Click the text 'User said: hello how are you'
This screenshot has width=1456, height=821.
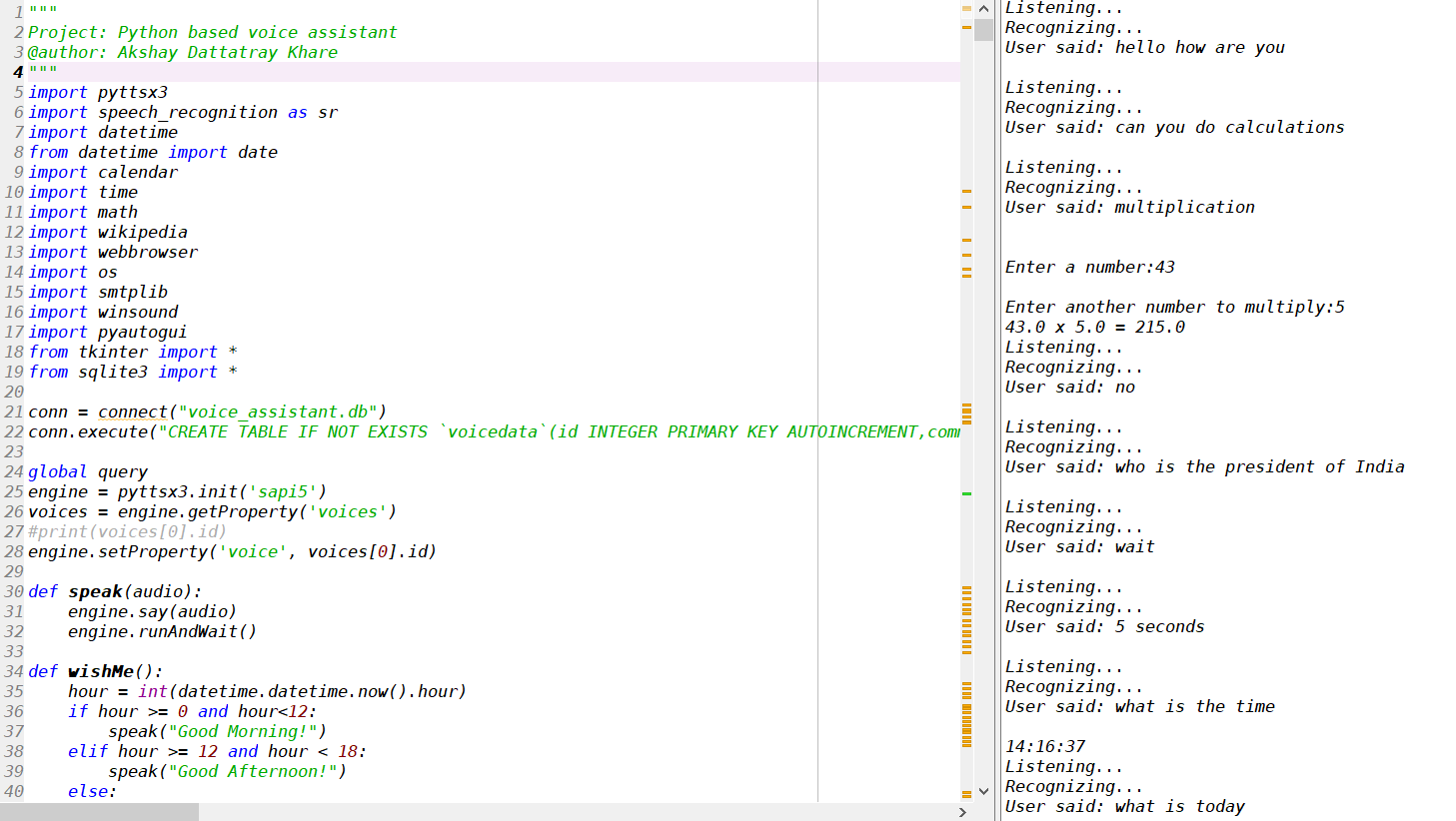point(1144,47)
